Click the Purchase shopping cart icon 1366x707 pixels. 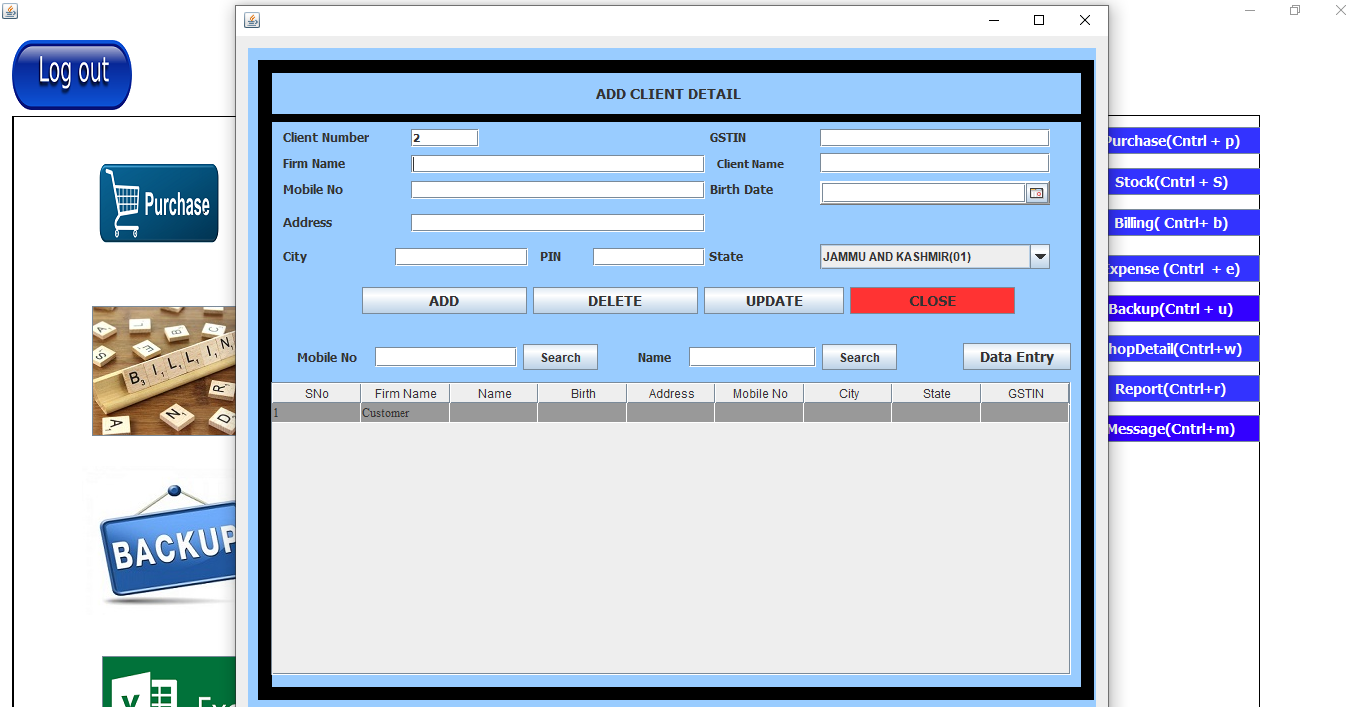[x=158, y=203]
